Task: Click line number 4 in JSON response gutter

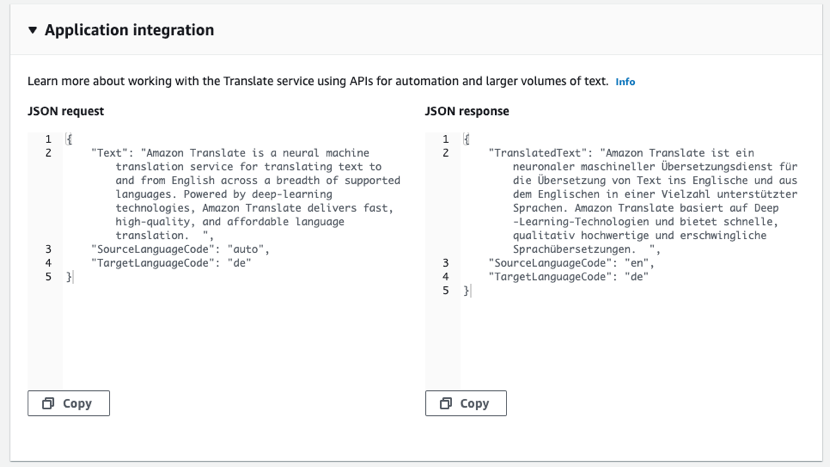Action: [446, 277]
